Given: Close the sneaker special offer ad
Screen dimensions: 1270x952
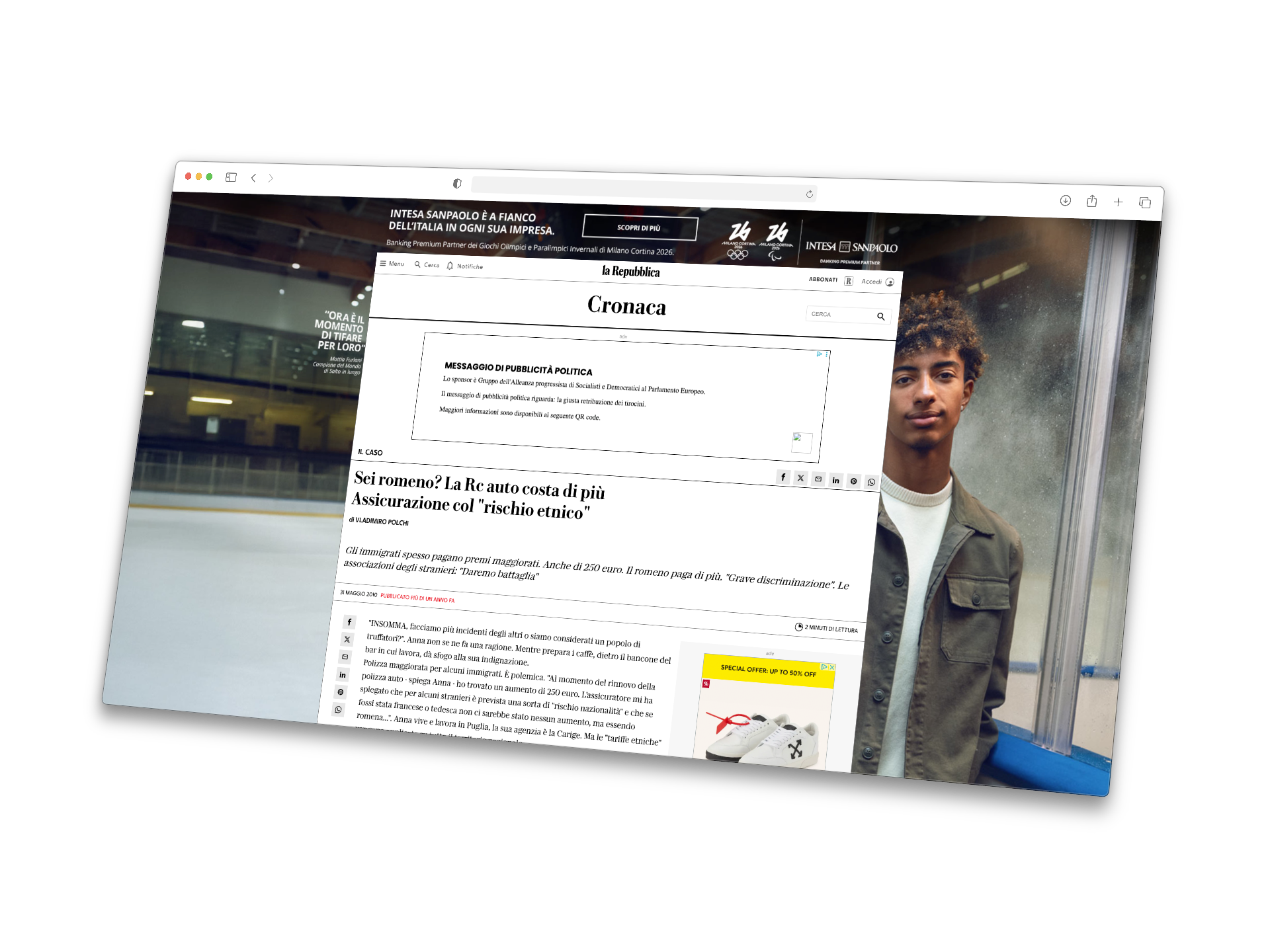Looking at the screenshot, I should [832, 667].
